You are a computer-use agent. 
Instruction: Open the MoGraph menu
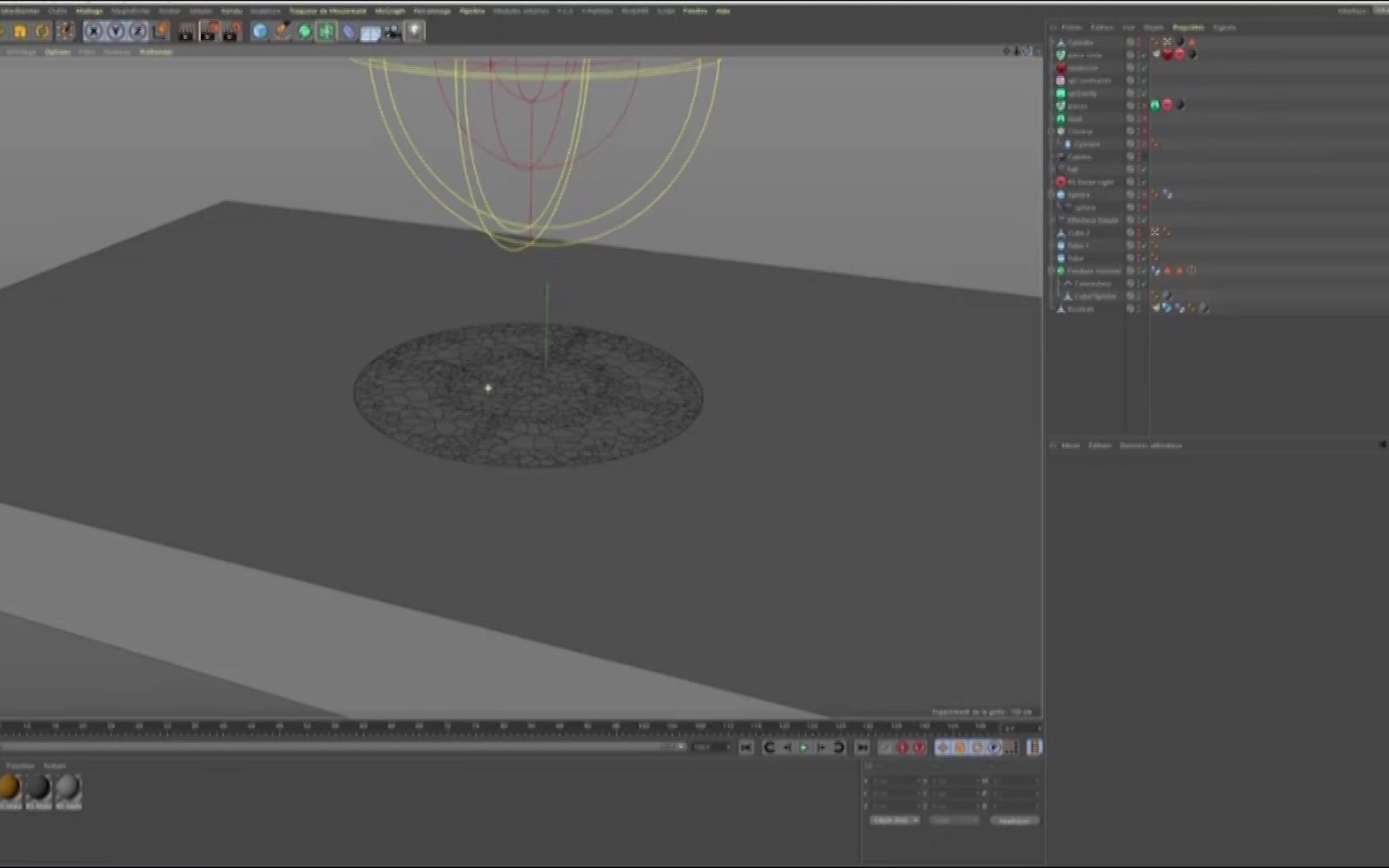click(x=390, y=10)
